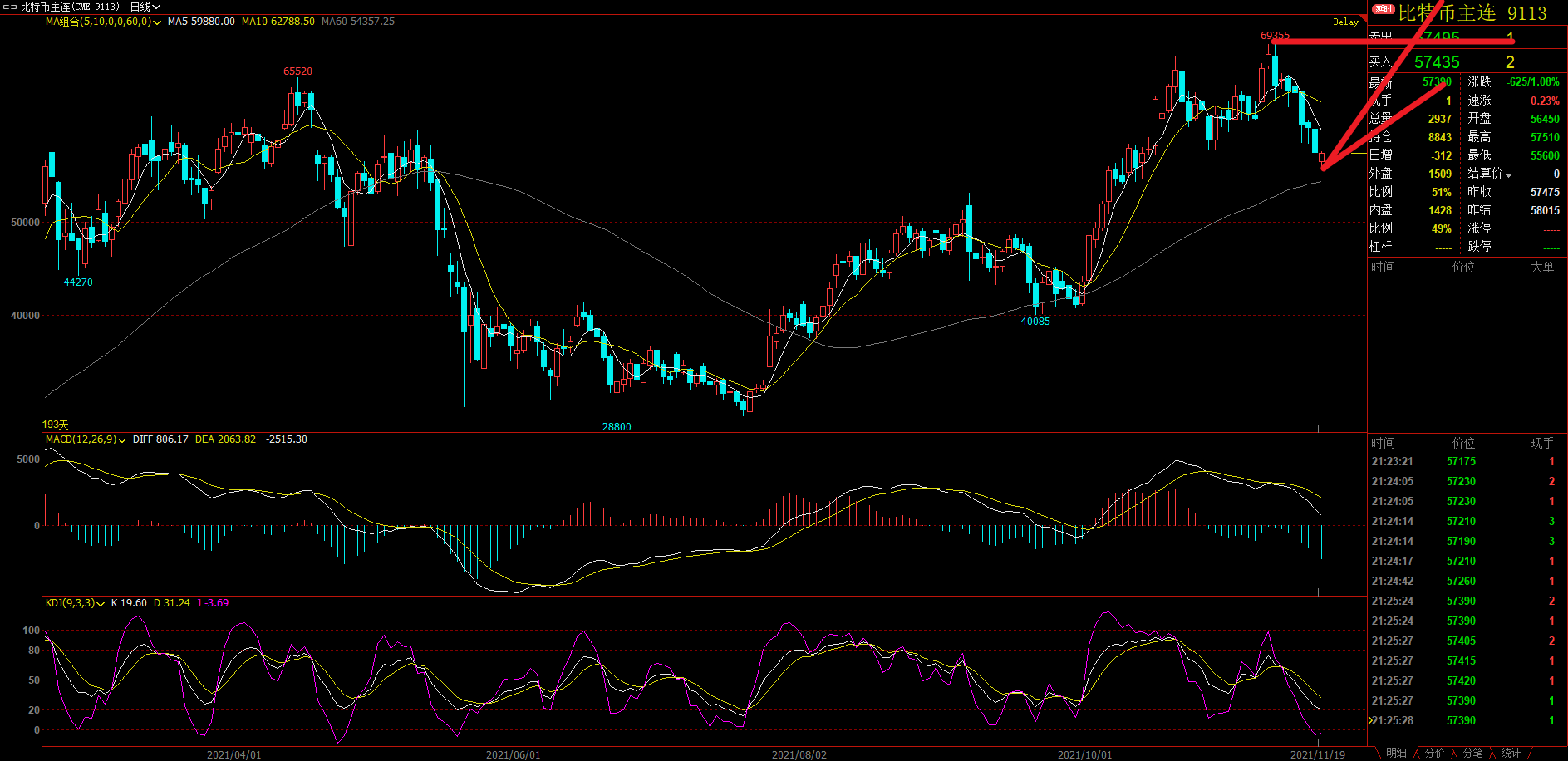Screen dimensions: 1568x761
Task: Click the link icon beside 比特币主连 title
Action: click(x=10, y=7)
